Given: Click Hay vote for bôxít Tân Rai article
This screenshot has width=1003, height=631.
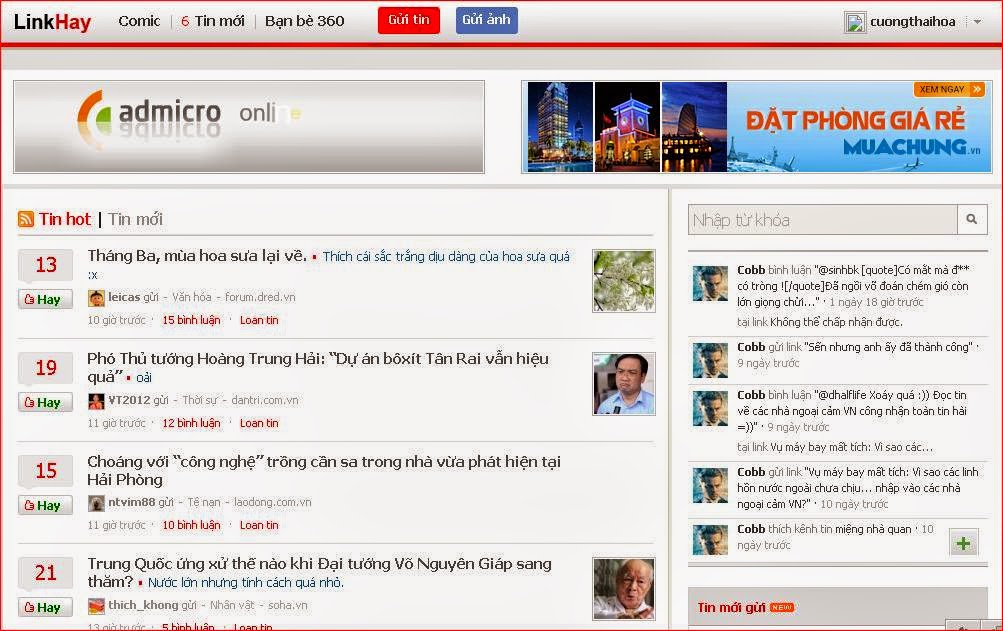Looking at the screenshot, I should [x=45, y=403].
